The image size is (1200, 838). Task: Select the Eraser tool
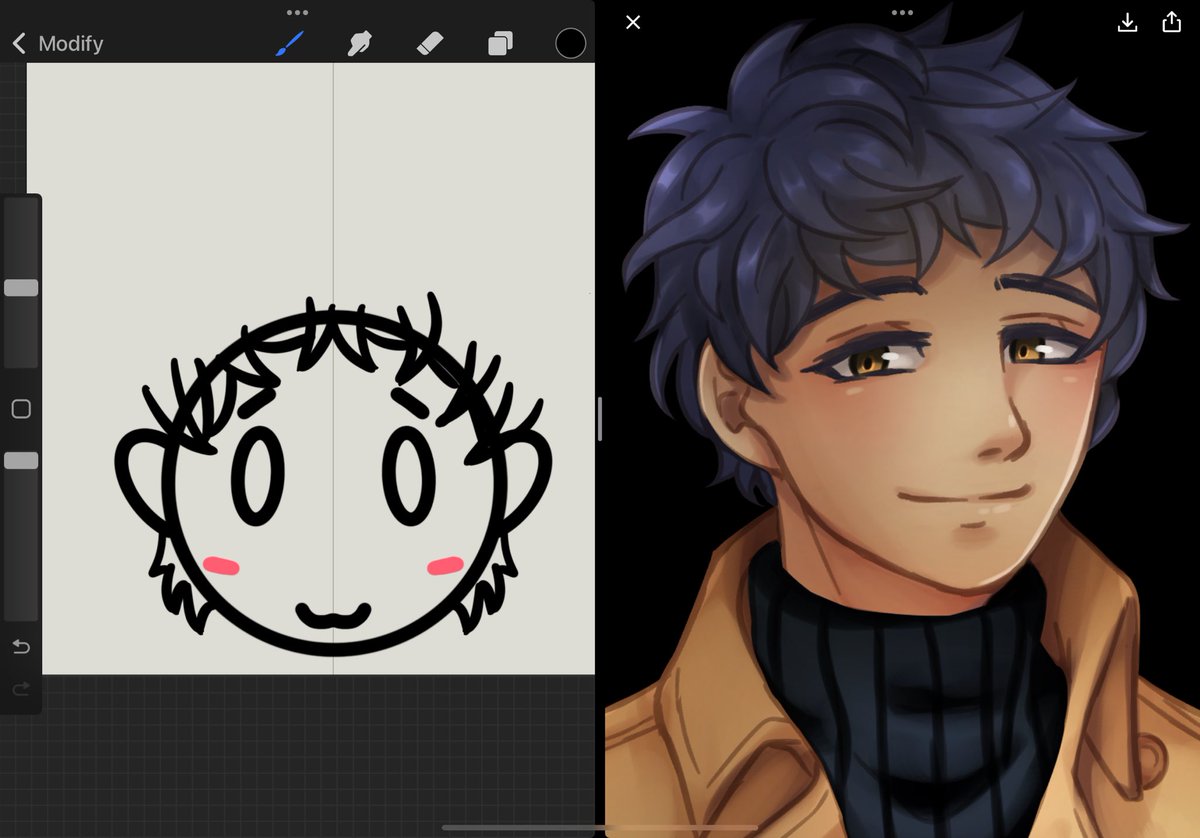click(429, 43)
